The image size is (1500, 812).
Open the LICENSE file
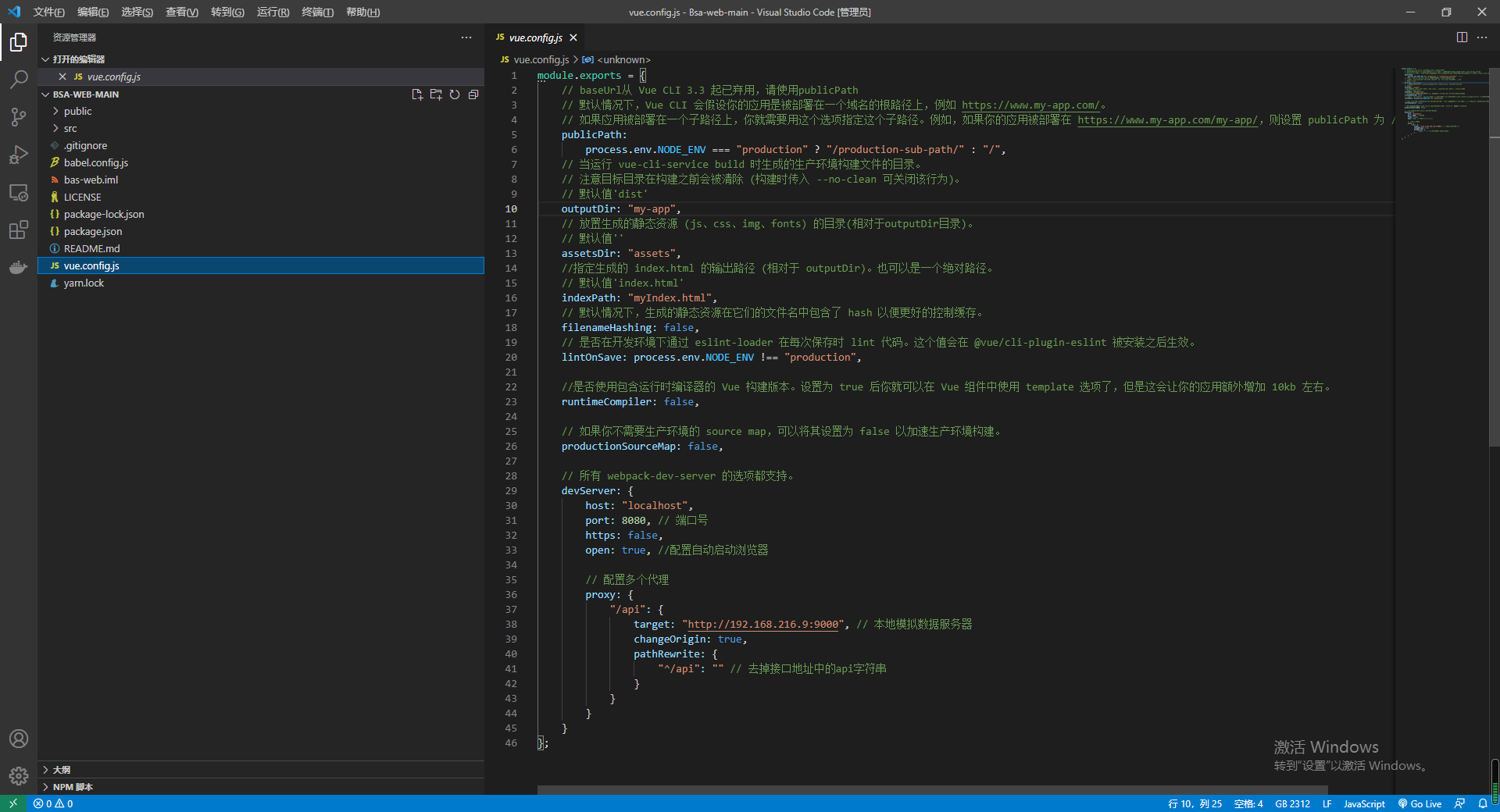(x=261, y=198)
